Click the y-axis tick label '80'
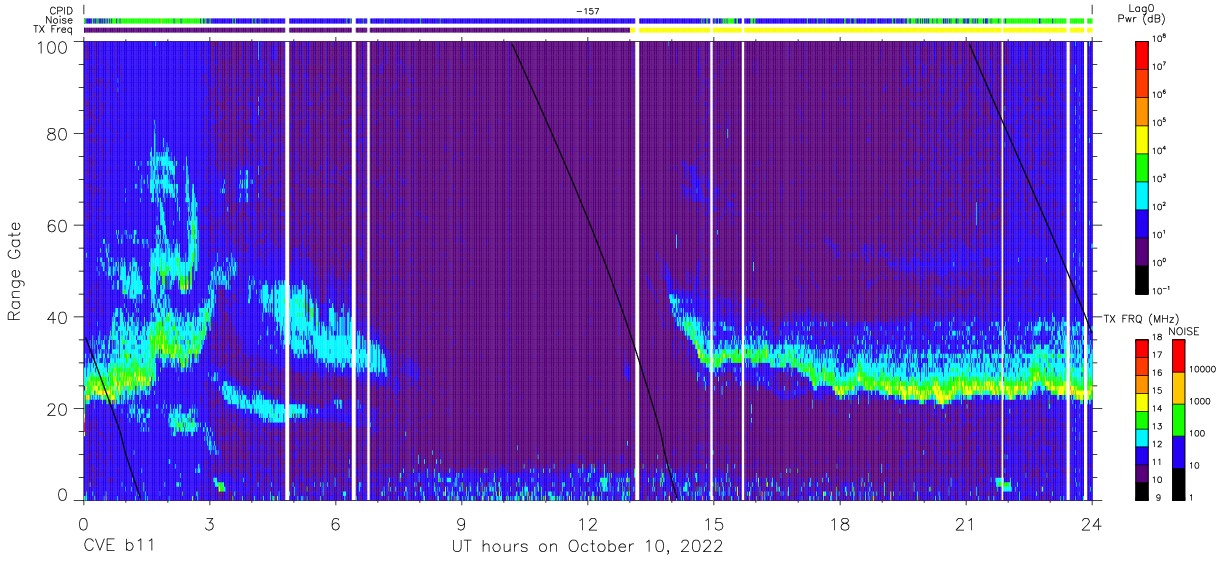 (x=56, y=134)
